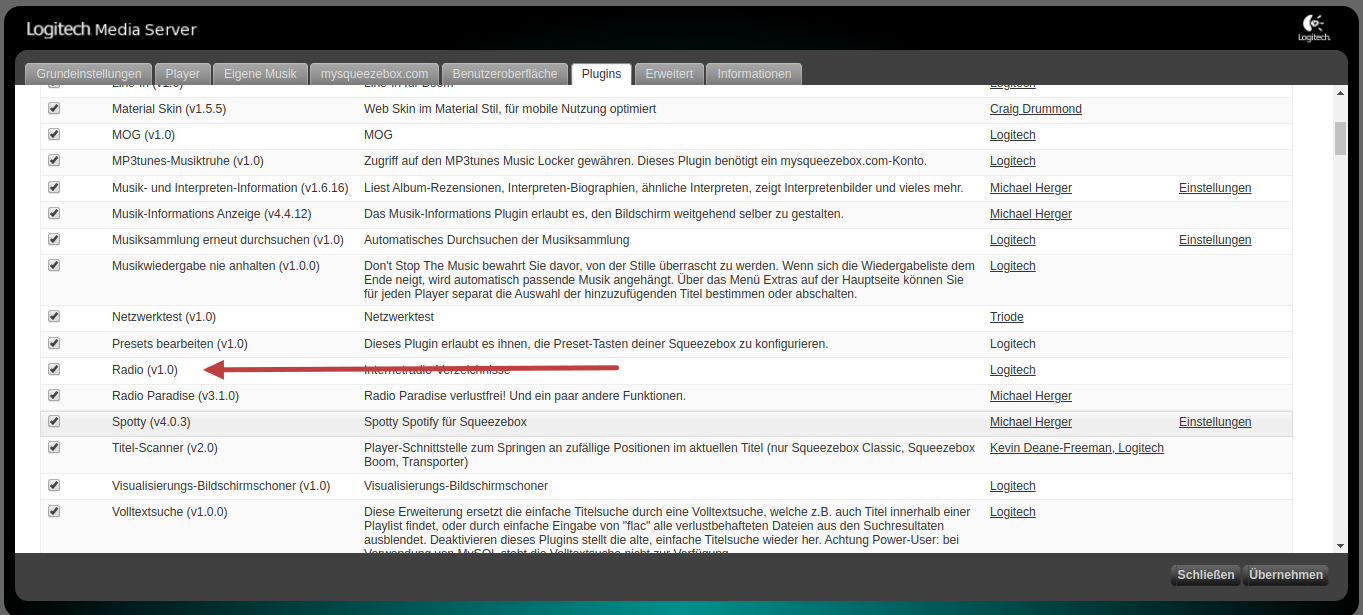
Task: Uncheck the MOG plugin checkbox
Action: point(54,134)
